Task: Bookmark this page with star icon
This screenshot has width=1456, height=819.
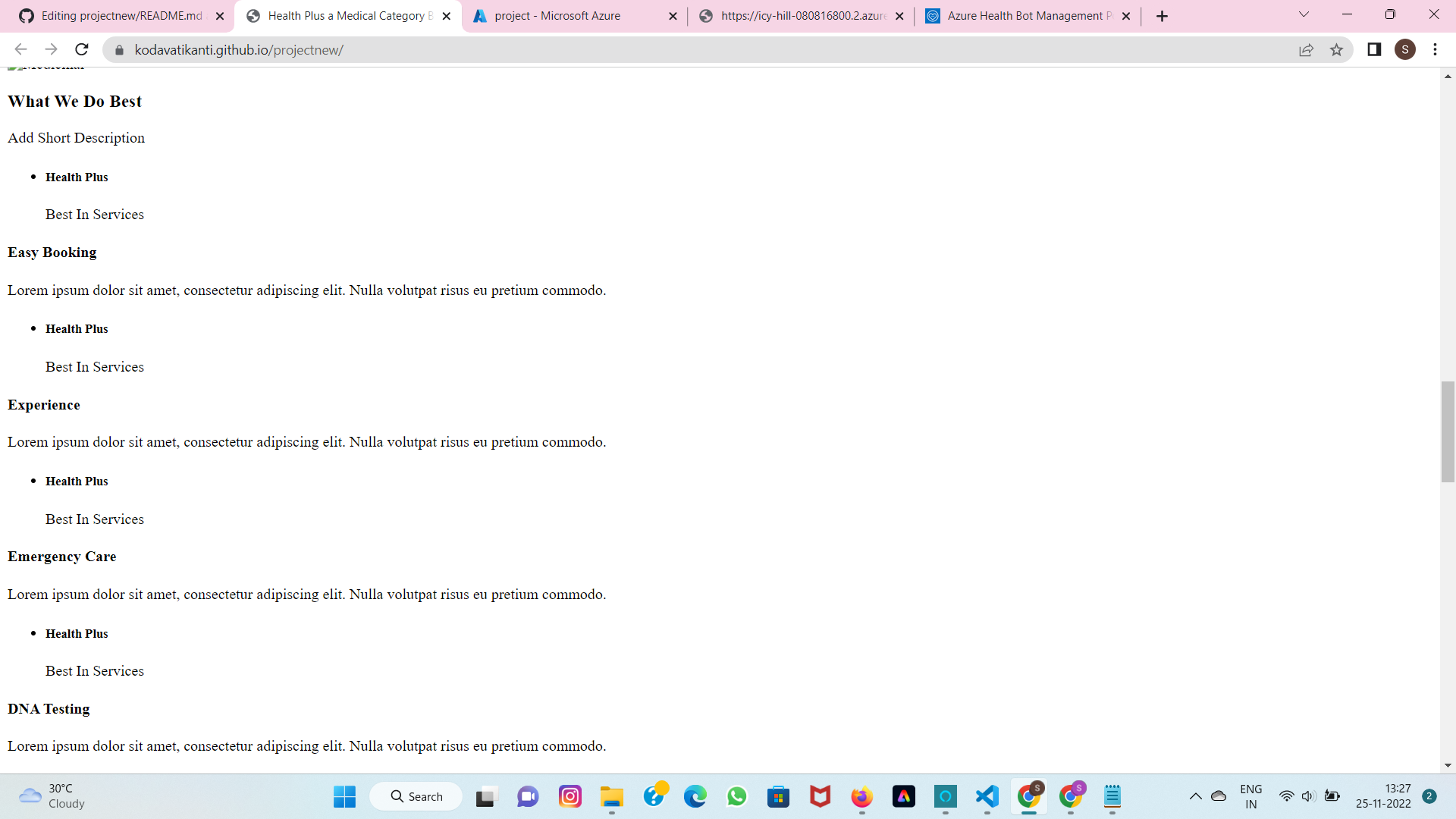Action: click(x=1336, y=50)
